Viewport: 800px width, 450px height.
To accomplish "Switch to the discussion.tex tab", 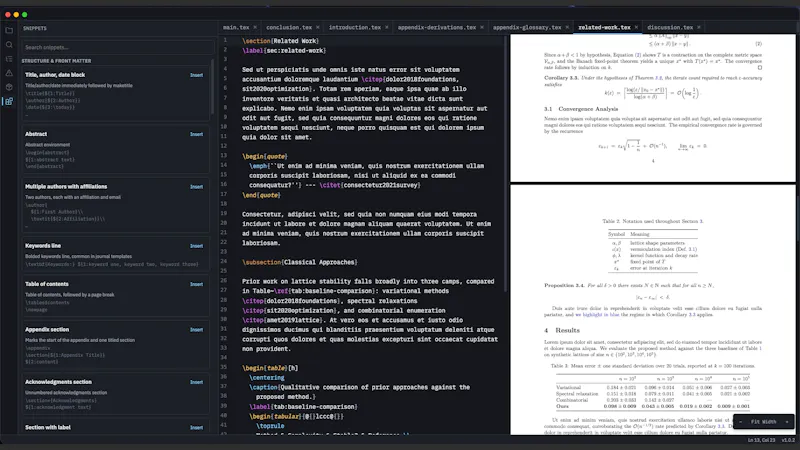I will [670, 28].
